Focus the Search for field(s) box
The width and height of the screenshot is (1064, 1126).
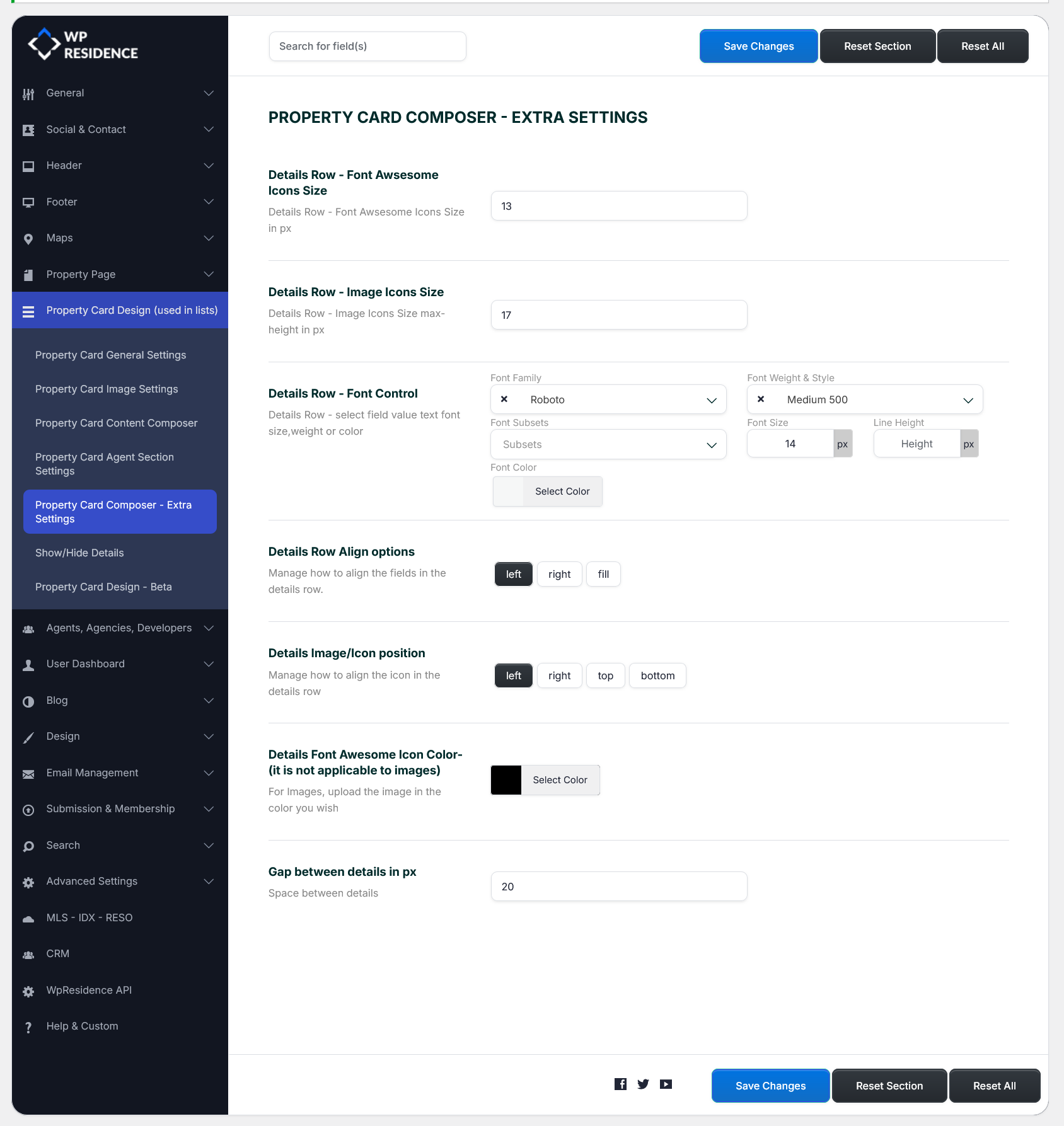[367, 46]
